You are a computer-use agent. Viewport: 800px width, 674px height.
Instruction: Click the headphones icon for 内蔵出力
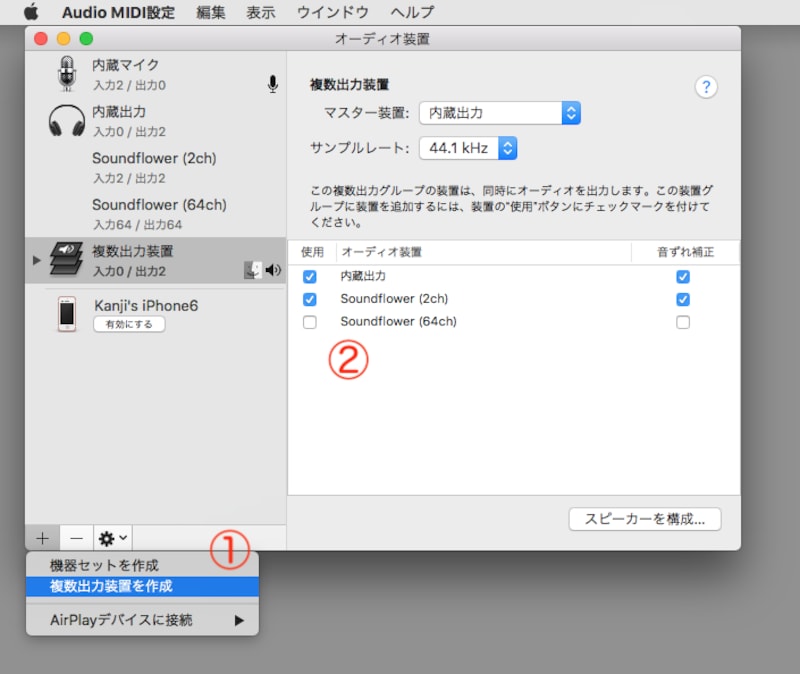point(65,120)
